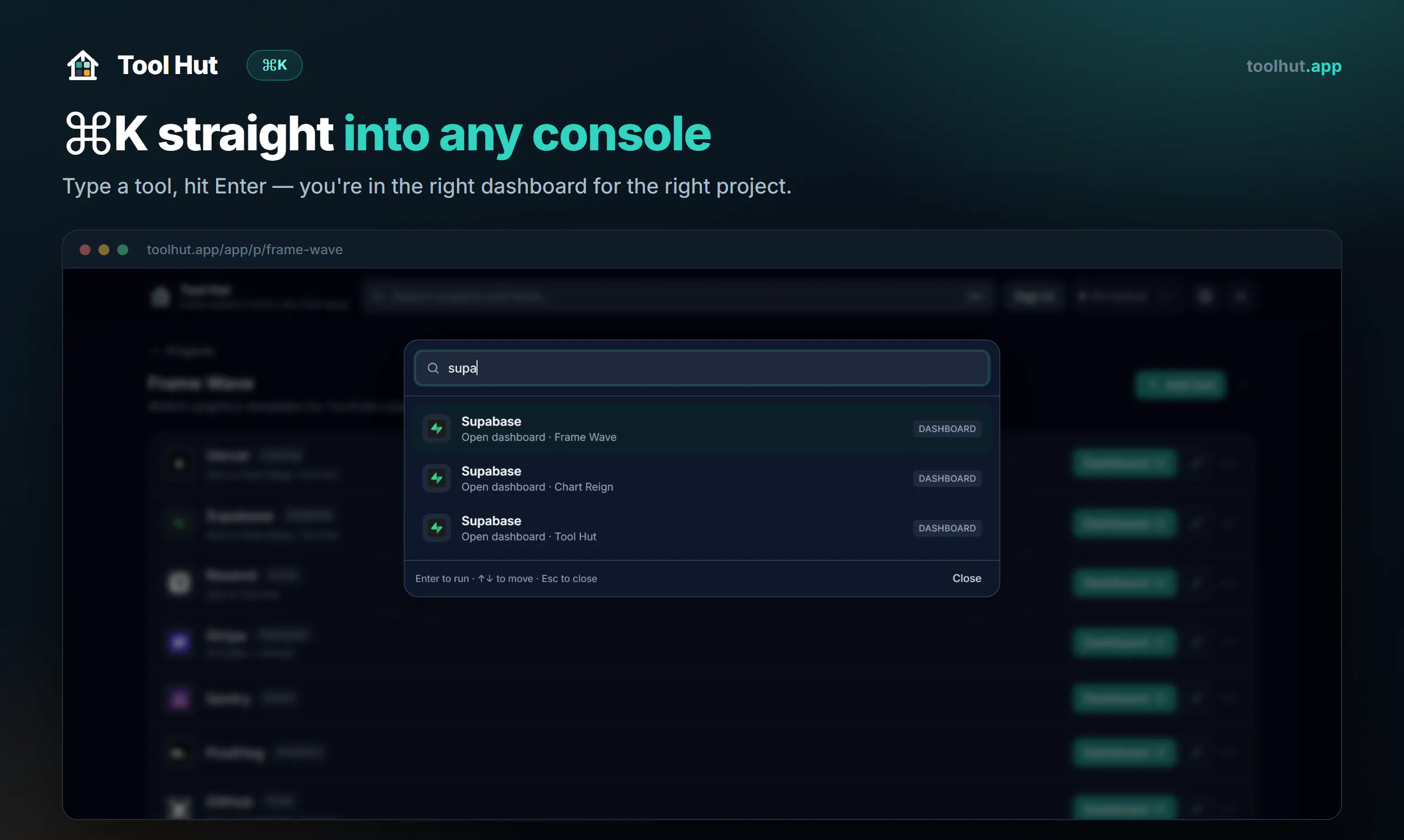This screenshot has height=840, width=1404.
Task: Click the green window dot
Action: click(x=122, y=250)
